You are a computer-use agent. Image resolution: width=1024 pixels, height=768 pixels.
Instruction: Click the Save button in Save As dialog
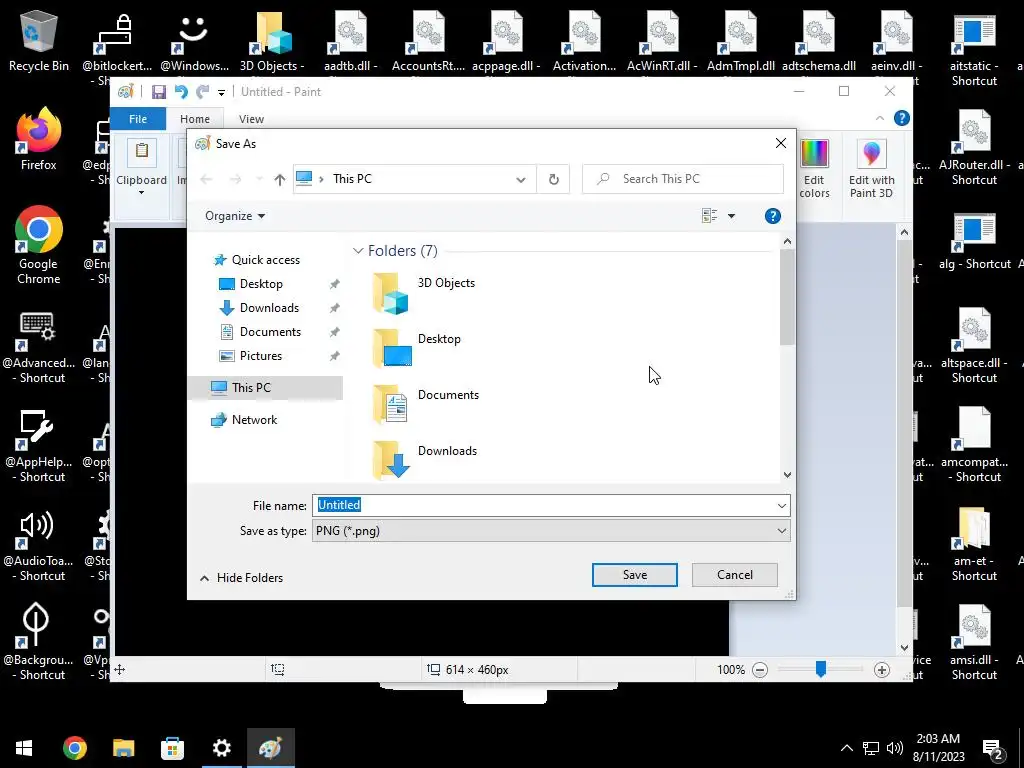coord(634,575)
